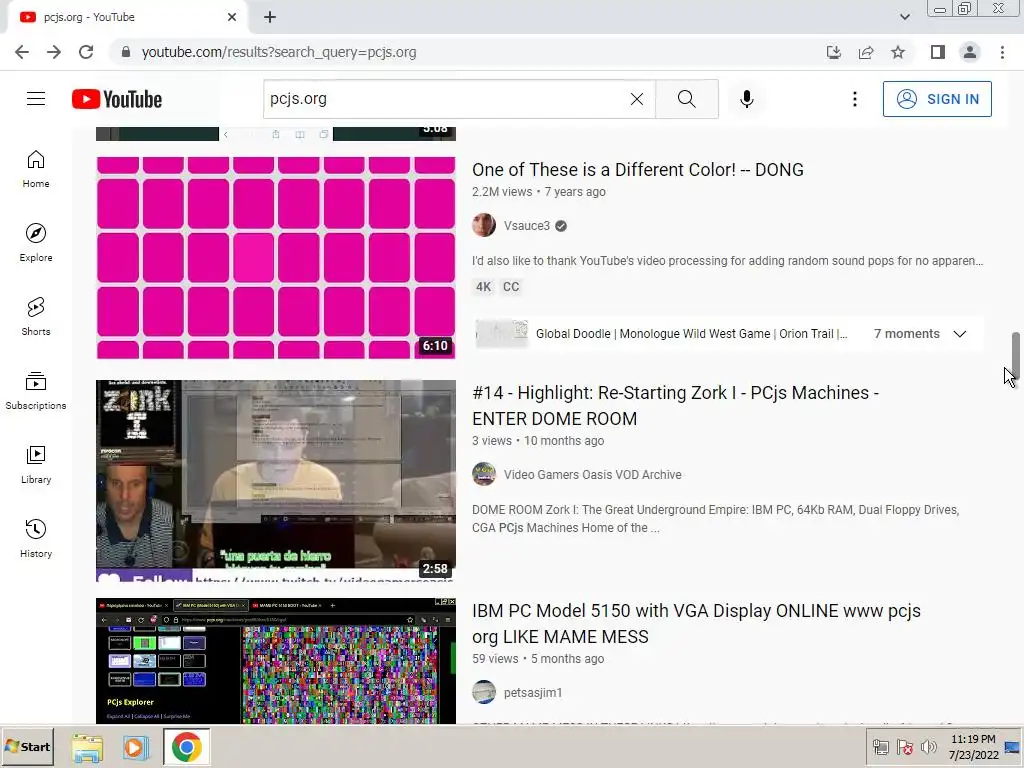
Task: Open the YouTube hamburger guide menu
Action: (x=36, y=99)
